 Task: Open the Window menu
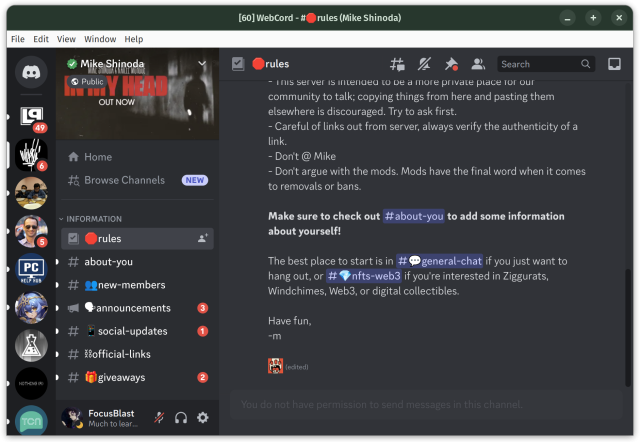pyautogui.click(x=100, y=39)
